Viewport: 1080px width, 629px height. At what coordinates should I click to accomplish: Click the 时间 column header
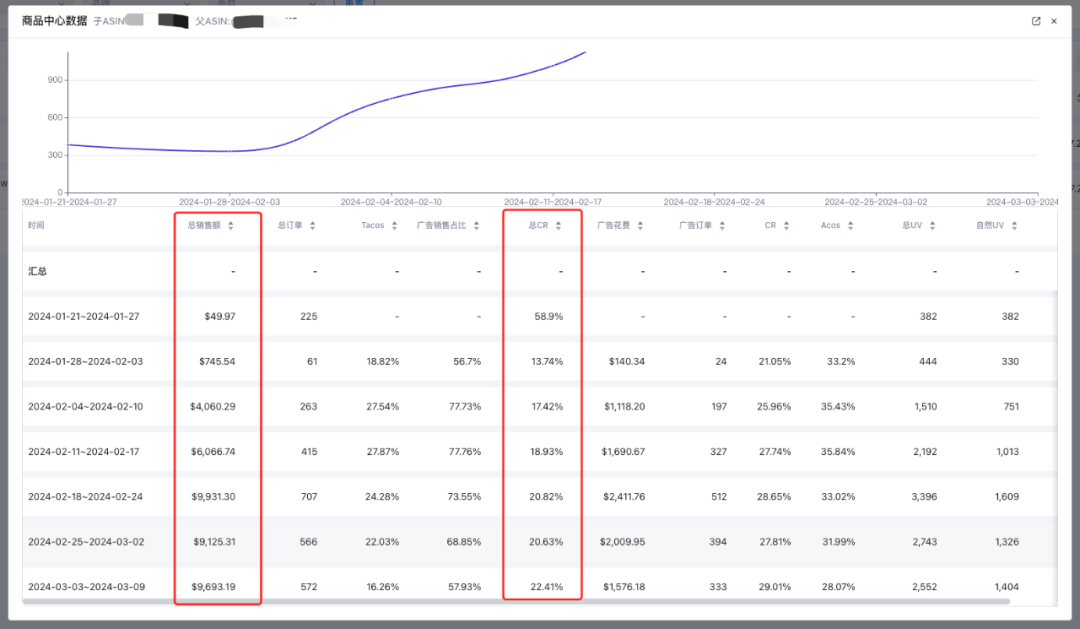point(37,226)
